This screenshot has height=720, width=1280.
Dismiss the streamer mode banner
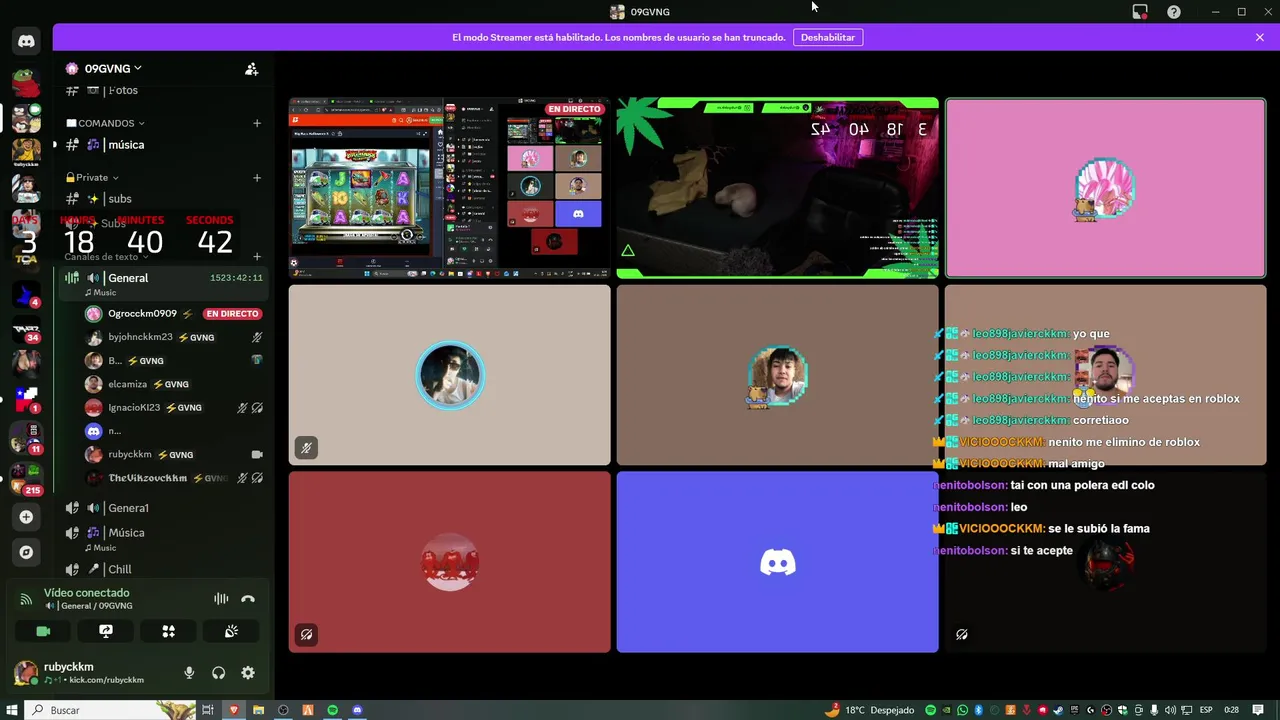click(x=1260, y=37)
